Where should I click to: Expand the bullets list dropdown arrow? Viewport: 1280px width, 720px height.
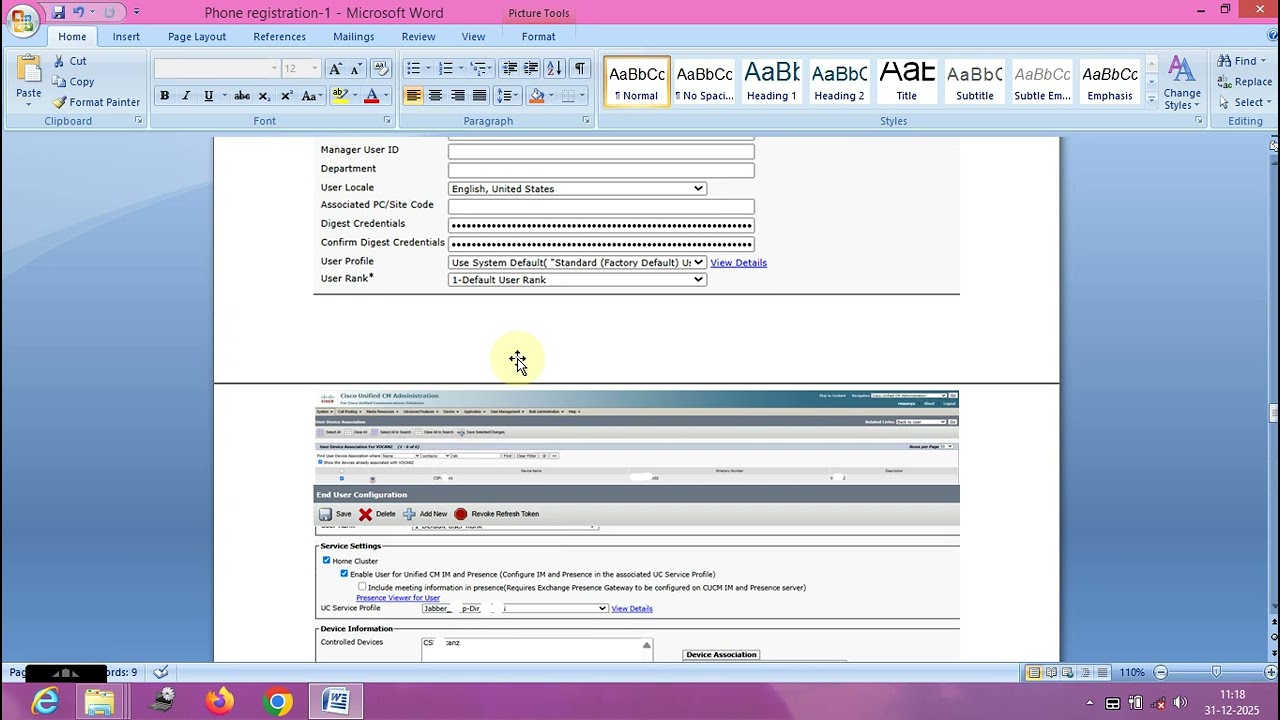(x=428, y=69)
